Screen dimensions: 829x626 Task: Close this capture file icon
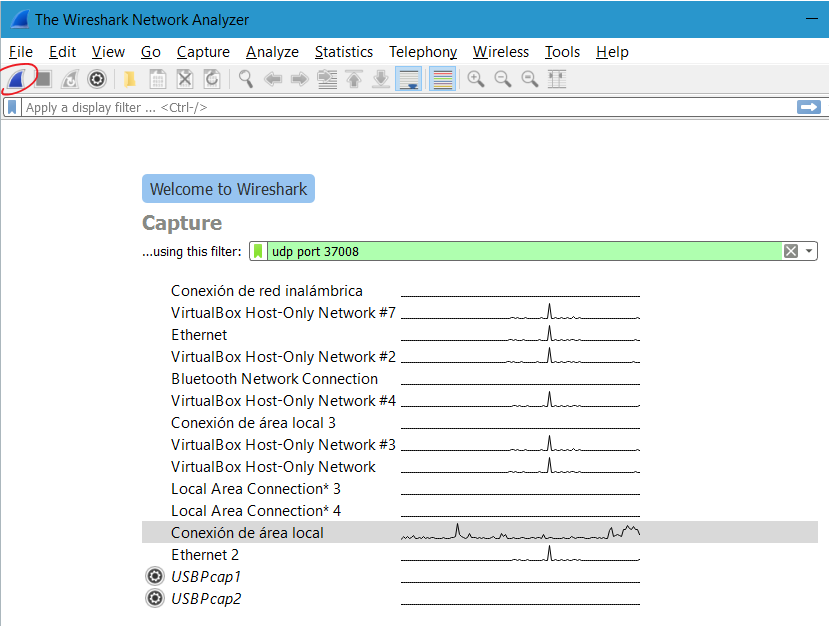[x=185, y=79]
